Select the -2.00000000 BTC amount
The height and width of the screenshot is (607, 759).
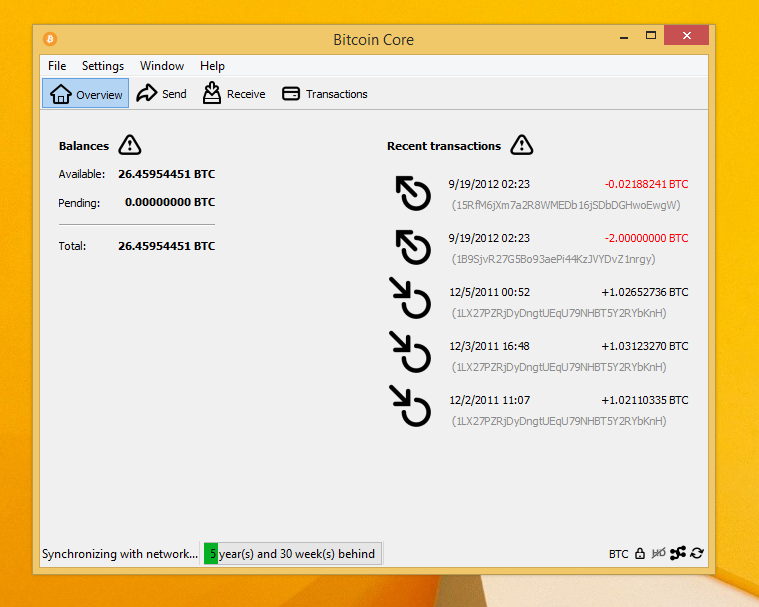[x=646, y=238]
